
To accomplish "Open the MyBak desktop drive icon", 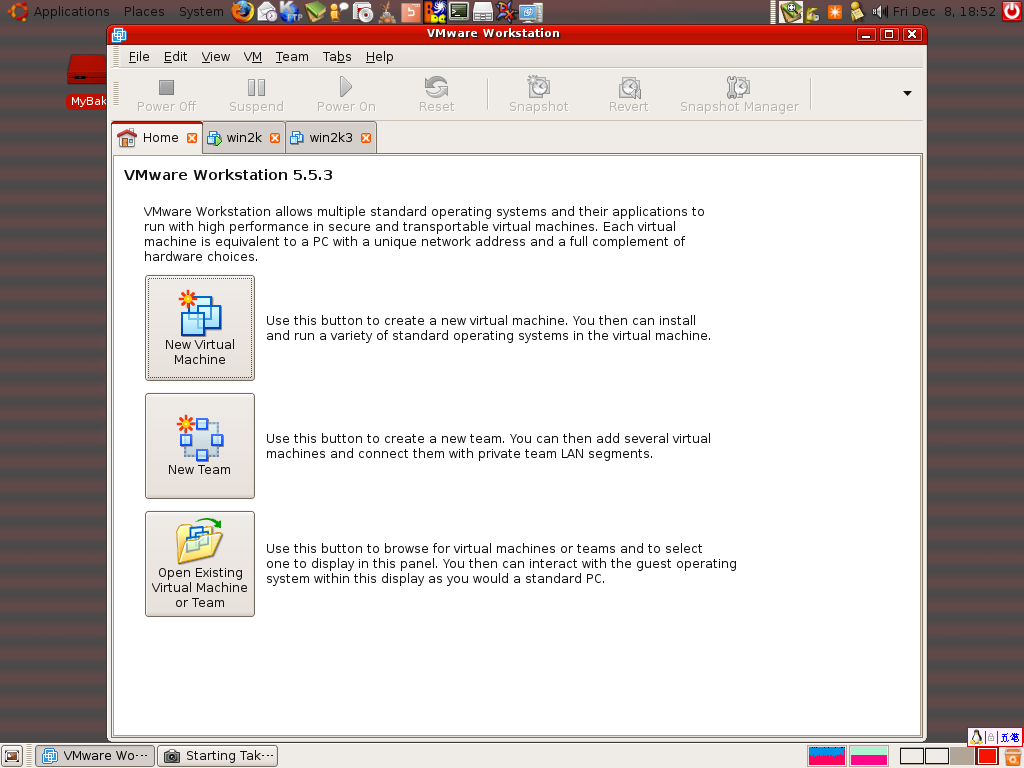I will point(87,80).
